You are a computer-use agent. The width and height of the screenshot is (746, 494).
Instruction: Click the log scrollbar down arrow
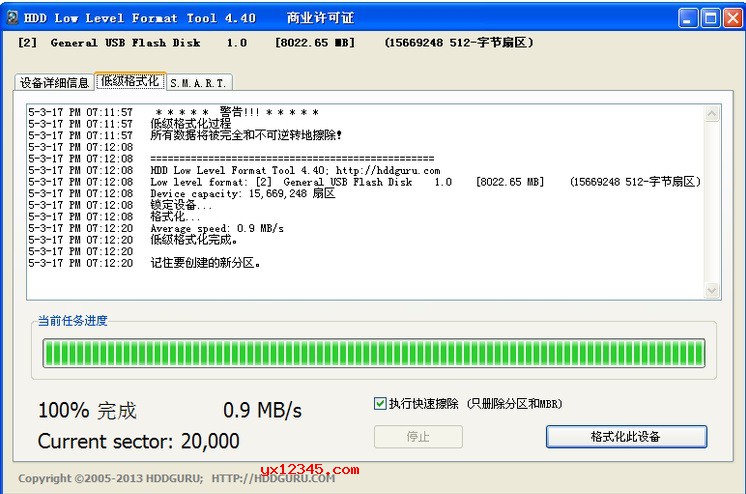click(711, 290)
